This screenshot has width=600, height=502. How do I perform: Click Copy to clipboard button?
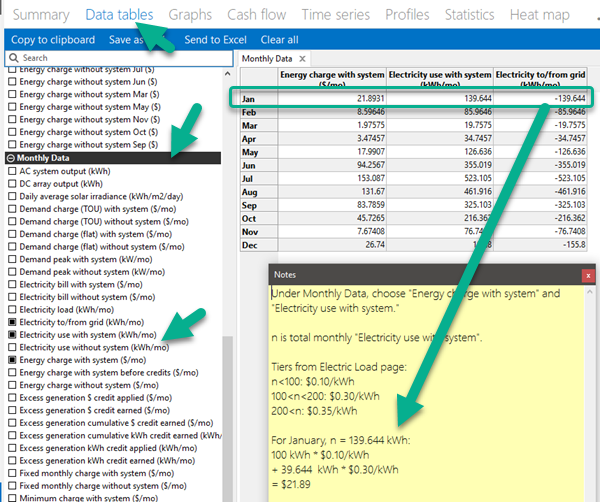pos(52,40)
